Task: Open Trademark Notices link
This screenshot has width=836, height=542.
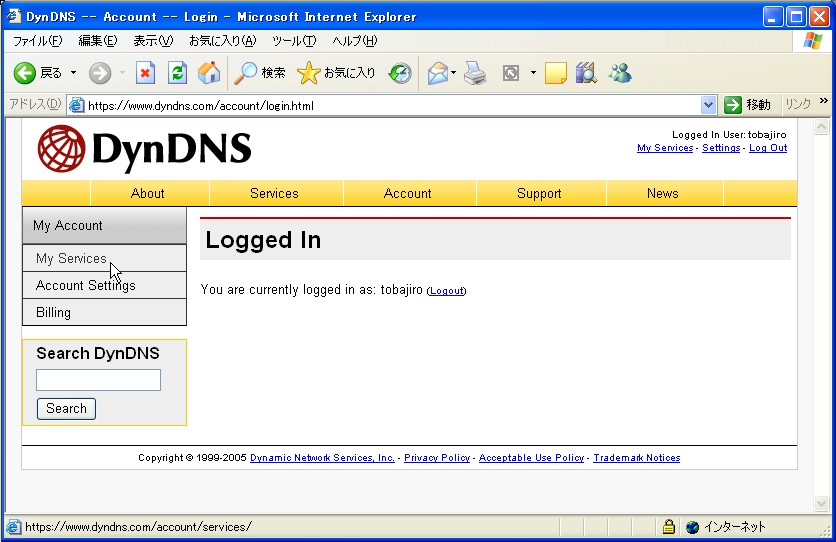Action: coord(637,458)
